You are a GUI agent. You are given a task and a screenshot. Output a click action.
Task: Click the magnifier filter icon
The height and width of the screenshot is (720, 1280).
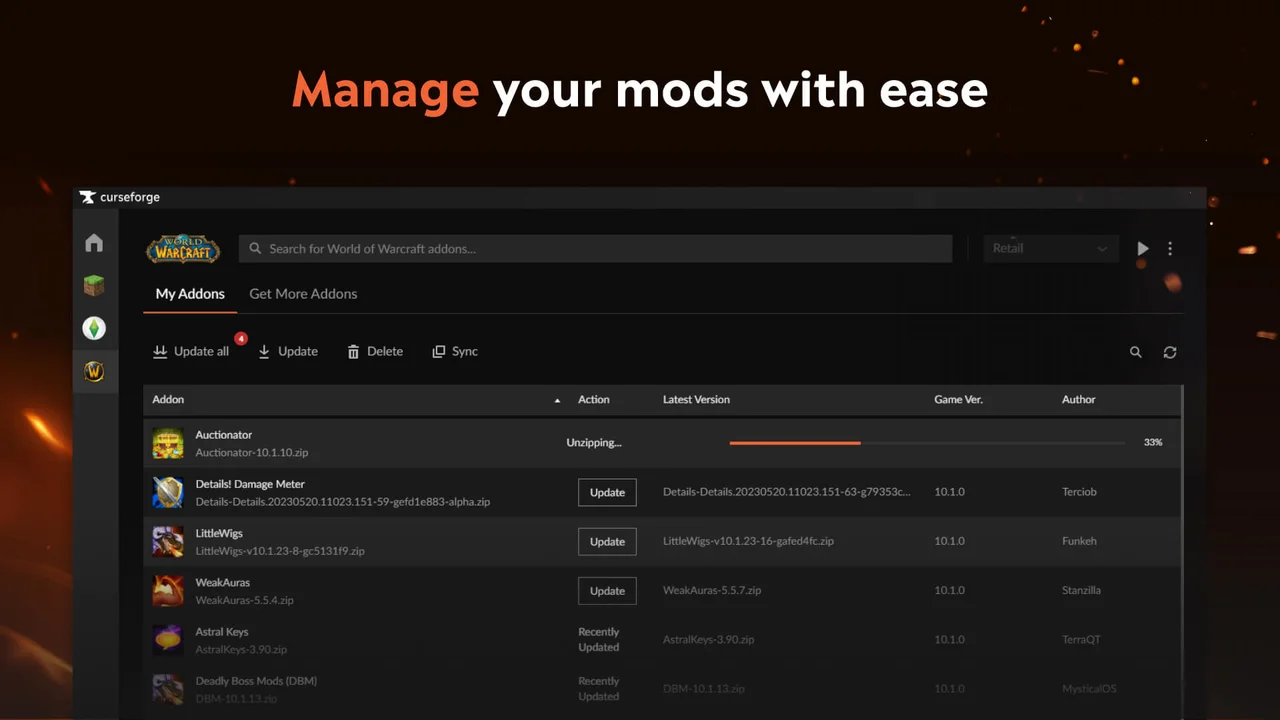1135,352
